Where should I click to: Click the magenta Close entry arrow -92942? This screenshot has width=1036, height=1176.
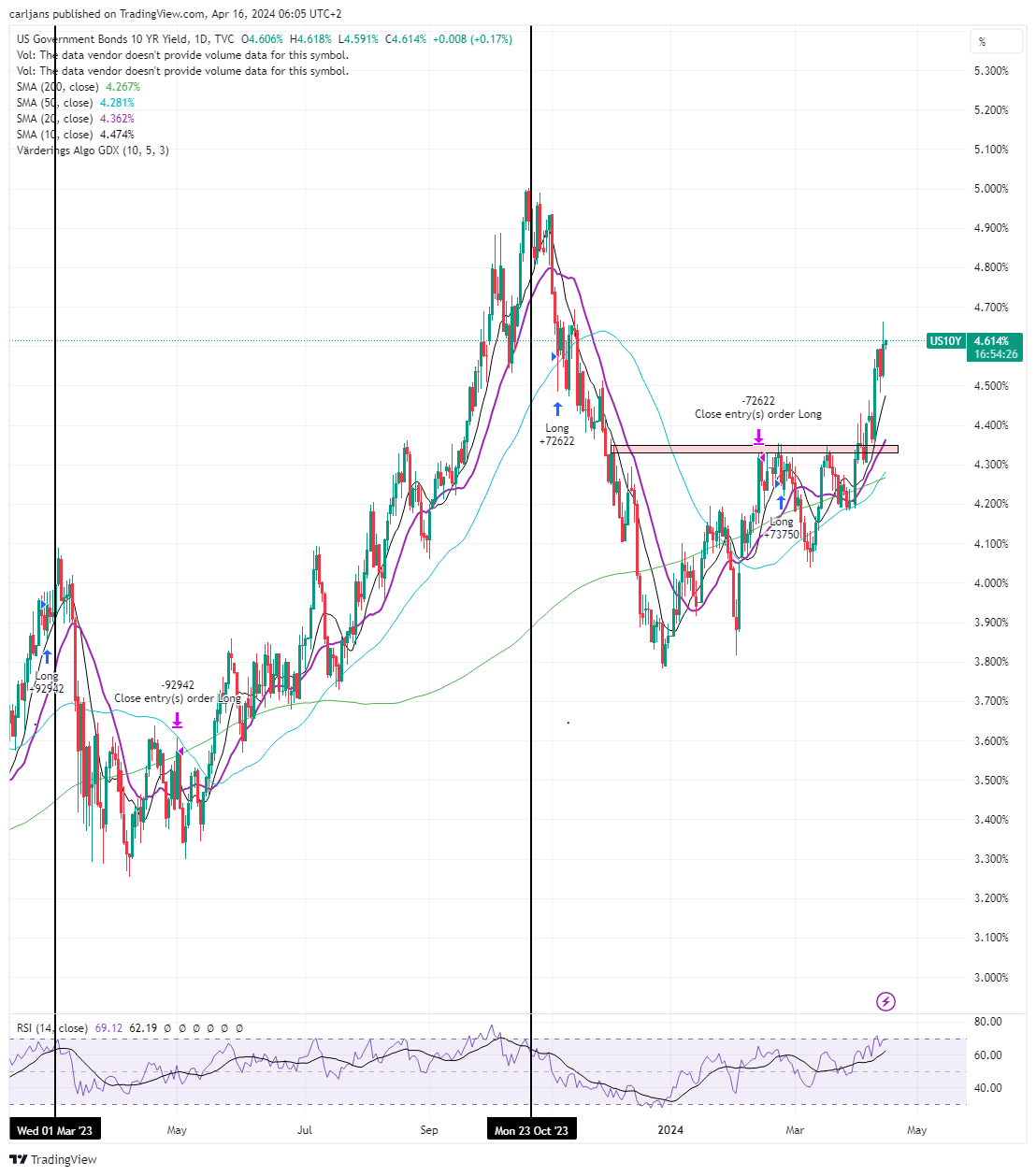(x=177, y=721)
